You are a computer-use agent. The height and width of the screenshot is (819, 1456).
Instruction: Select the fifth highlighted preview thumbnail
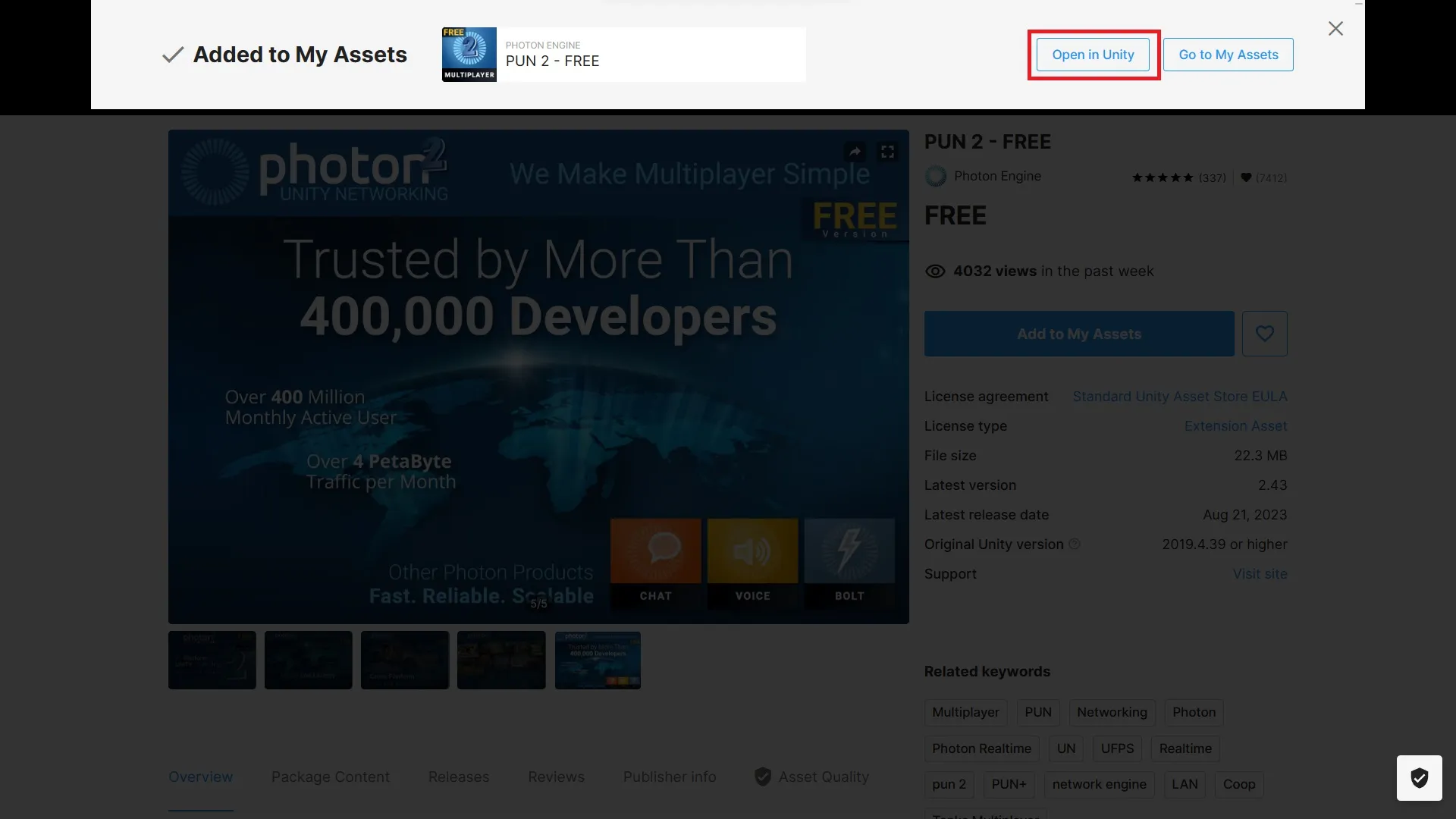coord(598,661)
